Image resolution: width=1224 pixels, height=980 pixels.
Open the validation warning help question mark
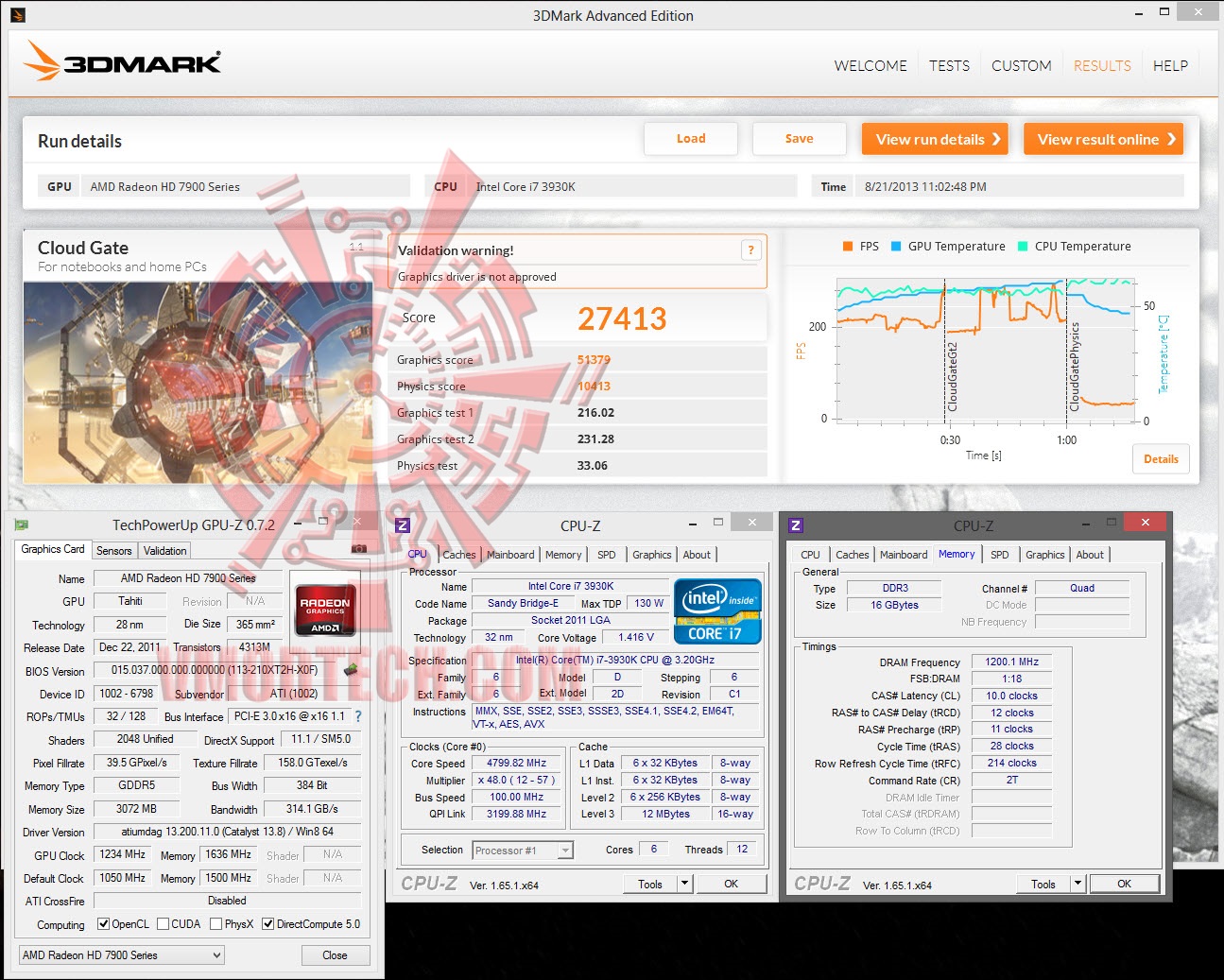[x=750, y=250]
